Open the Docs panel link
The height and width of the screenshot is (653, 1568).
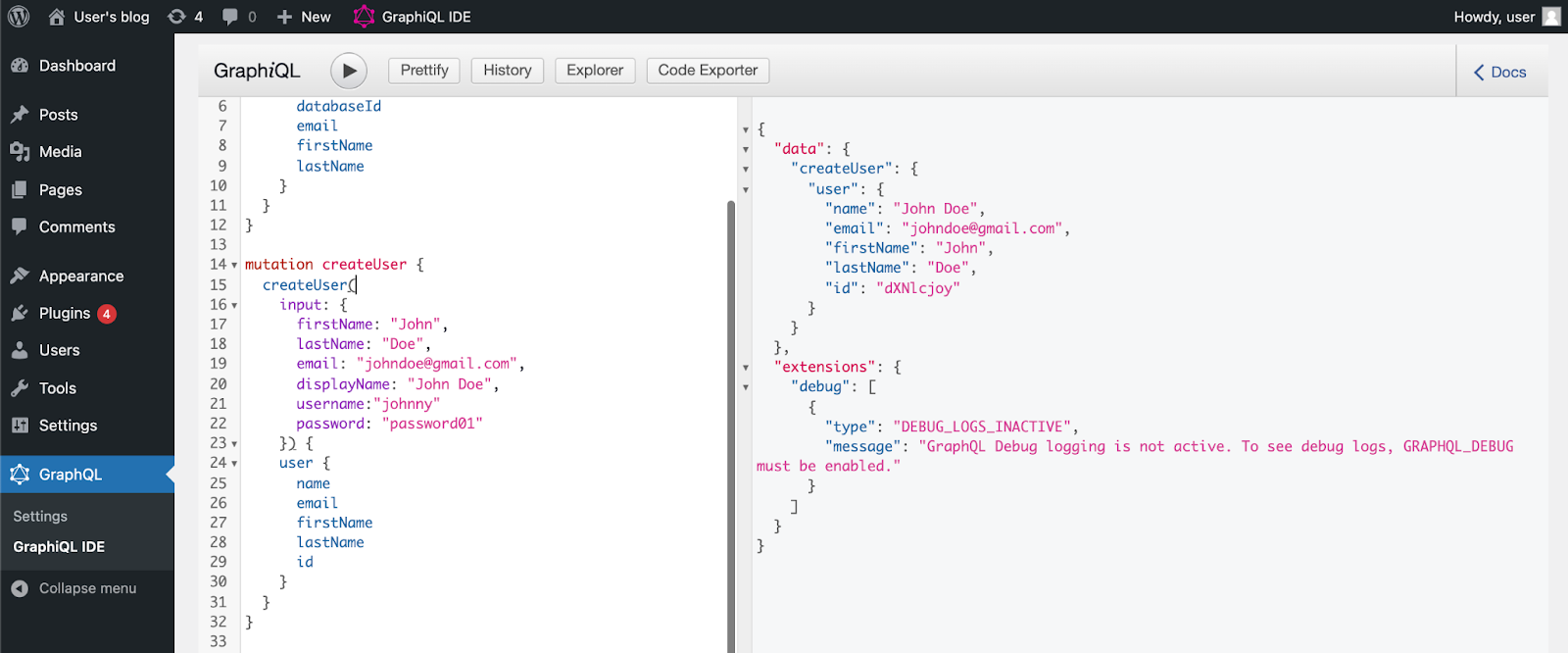(1500, 73)
